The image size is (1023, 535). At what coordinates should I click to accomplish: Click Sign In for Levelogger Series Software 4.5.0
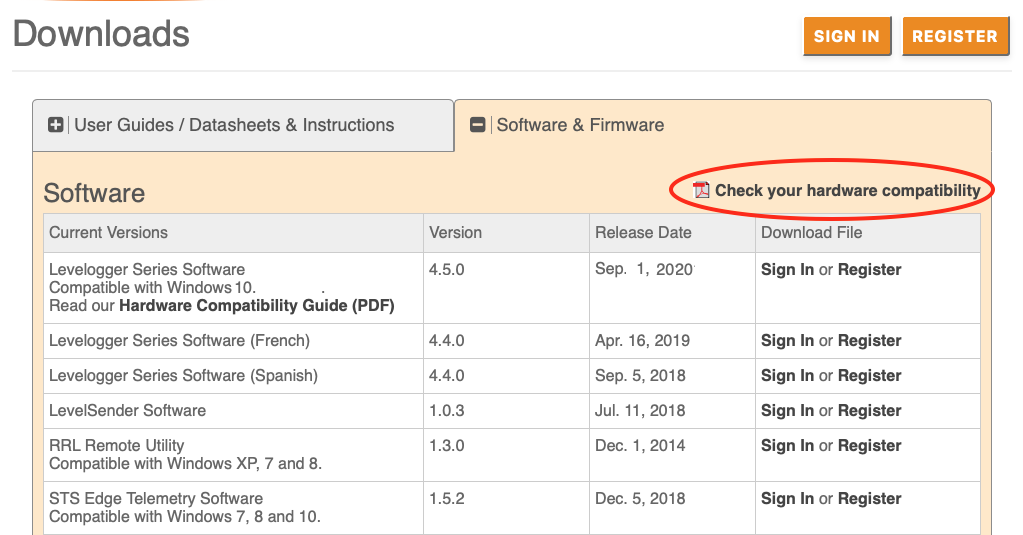click(787, 269)
